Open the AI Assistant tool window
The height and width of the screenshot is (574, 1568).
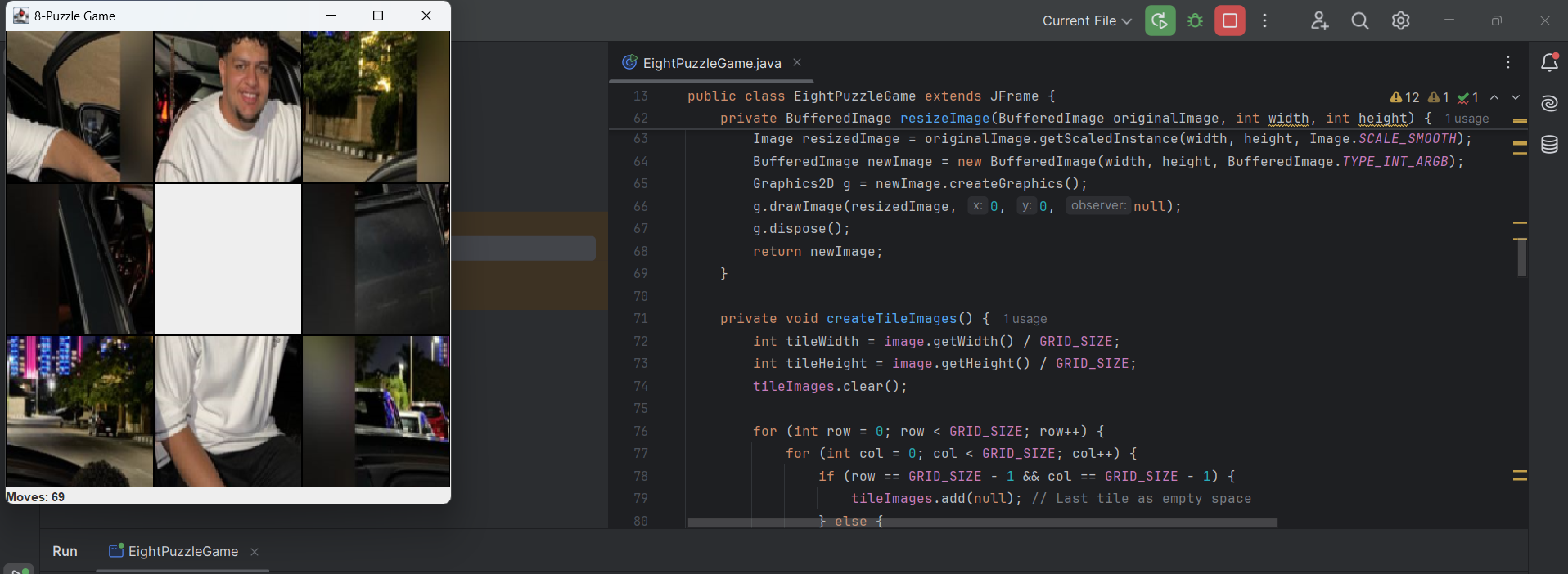[1549, 104]
